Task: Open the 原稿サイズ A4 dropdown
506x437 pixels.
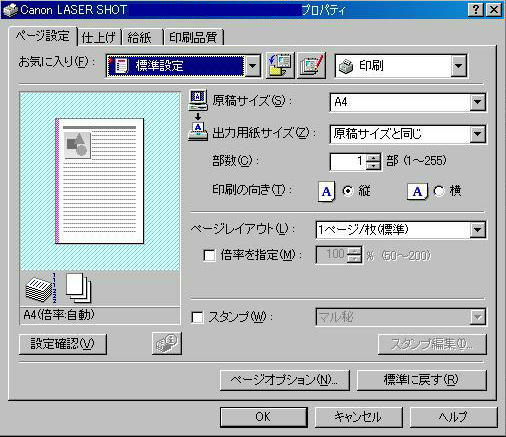Action: [407, 102]
